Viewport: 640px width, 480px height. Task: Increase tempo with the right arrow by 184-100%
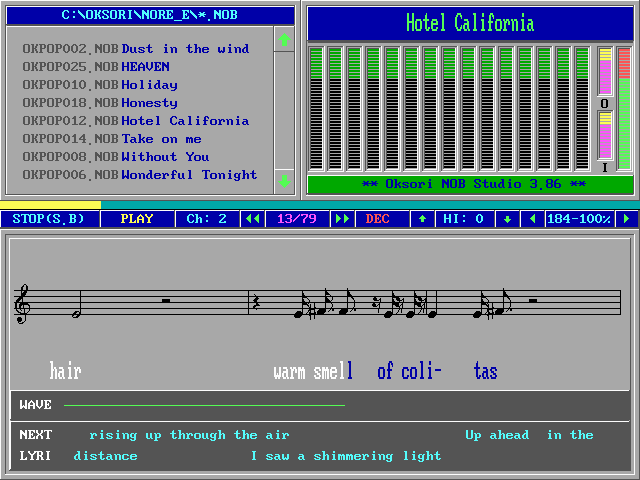pyautogui.click(x=627, y=219)
